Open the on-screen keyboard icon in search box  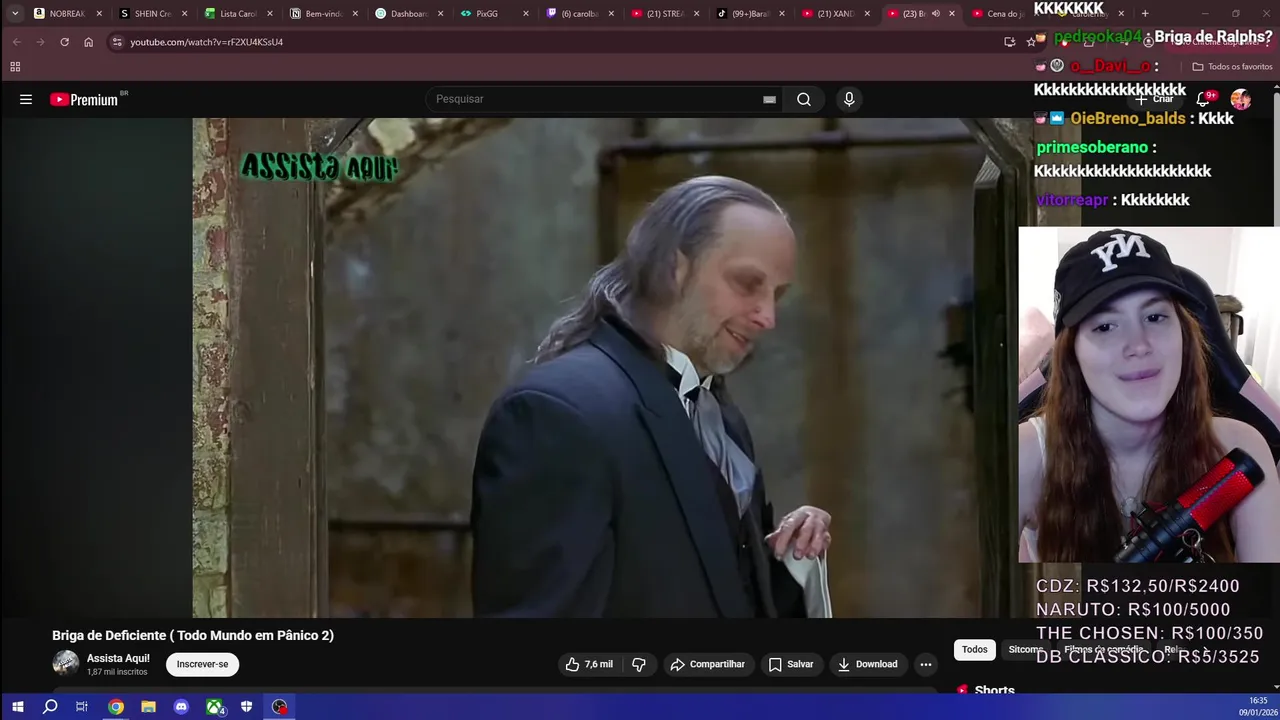(769, 99)
